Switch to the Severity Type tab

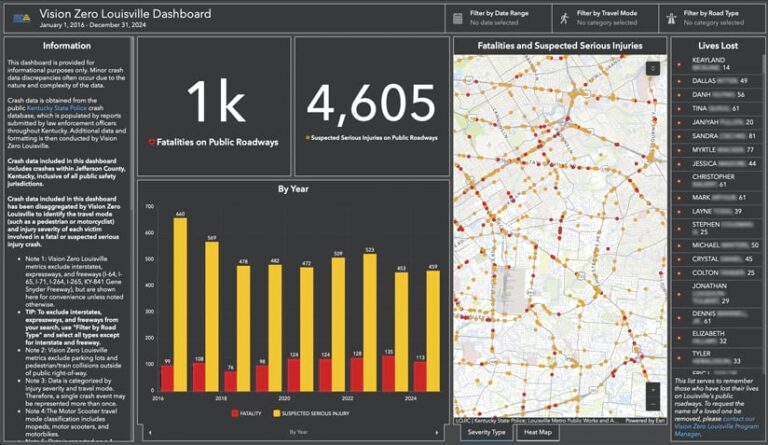pyautogui.click(x=486, y=432)
